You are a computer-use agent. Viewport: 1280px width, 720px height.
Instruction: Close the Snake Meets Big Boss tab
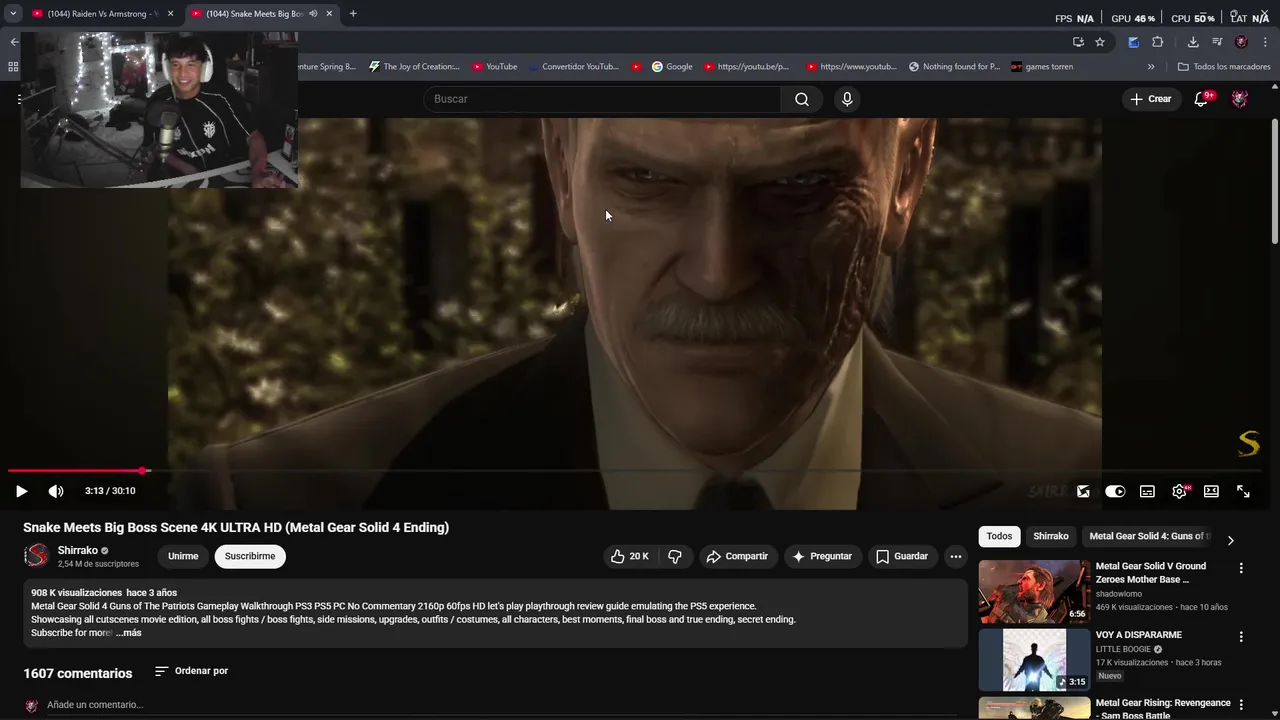(329, 14)
